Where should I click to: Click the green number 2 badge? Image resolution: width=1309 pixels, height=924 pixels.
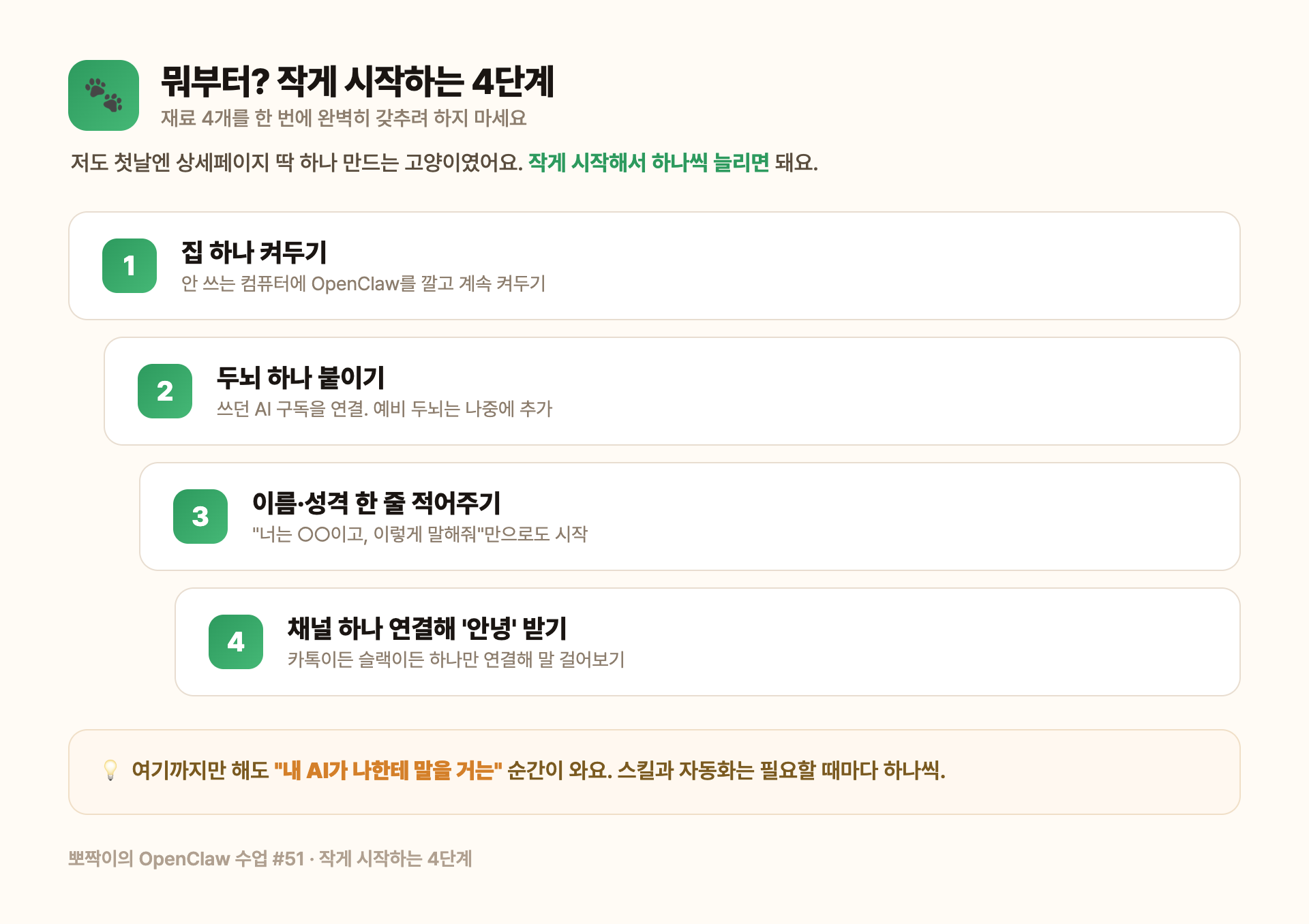[165, 391]
